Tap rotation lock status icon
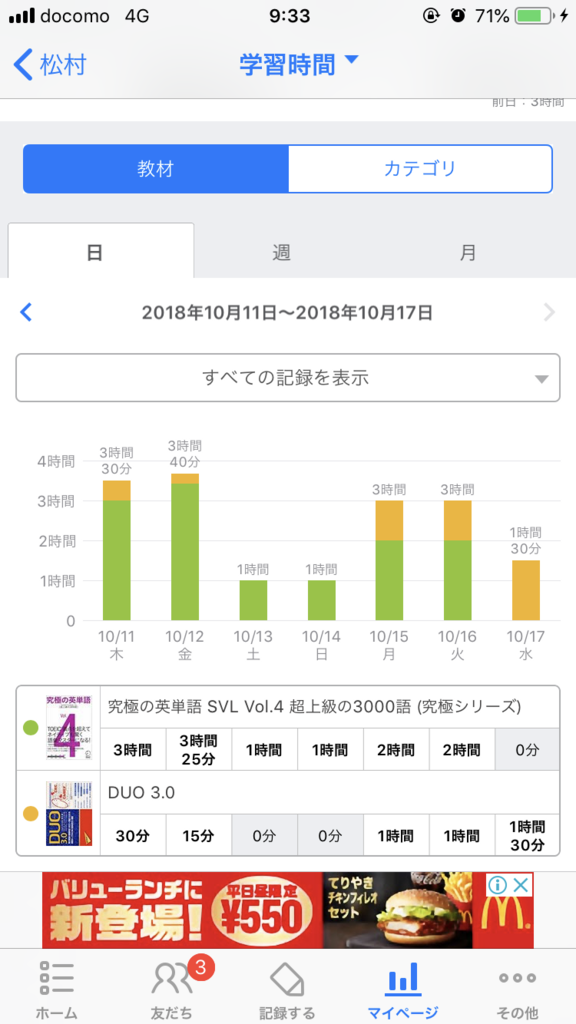This screenshot has width=576, height=1024. click(431, 17)
